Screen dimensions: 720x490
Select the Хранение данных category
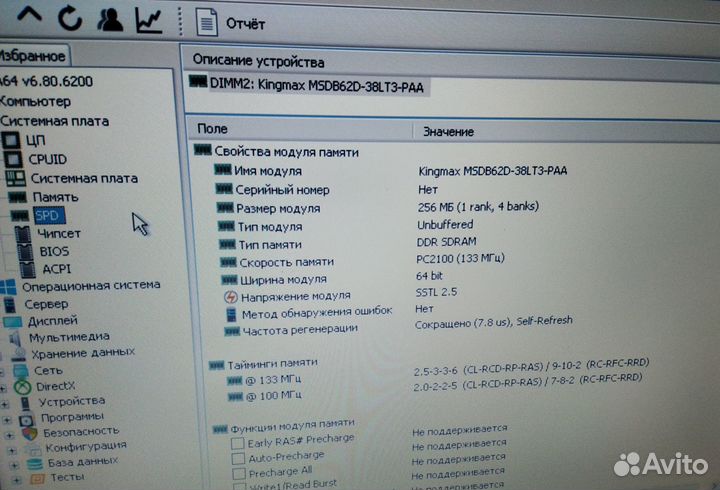83,353
